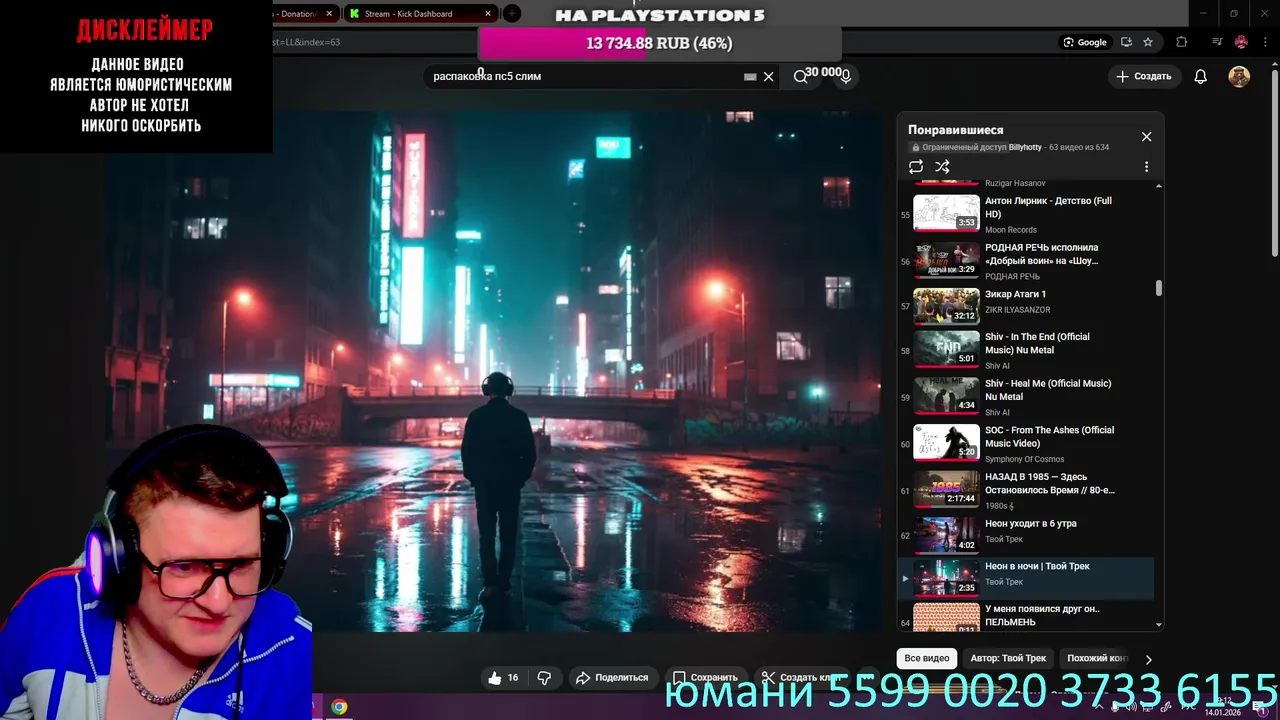Viewport: 1280px width, 720px height.
Task: Click the install app icon in address bar
Action: (x=1126, y=42)
